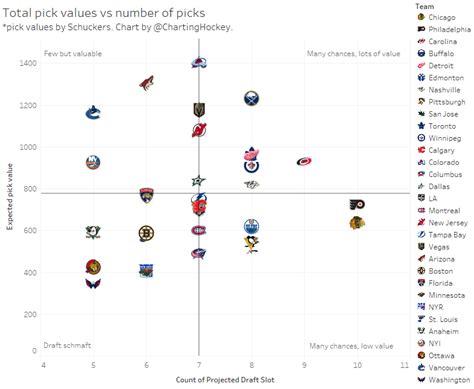Select the Arizona Coyotes logo marker
This screenshot has width=474, height=389.
tap(146, 83)
